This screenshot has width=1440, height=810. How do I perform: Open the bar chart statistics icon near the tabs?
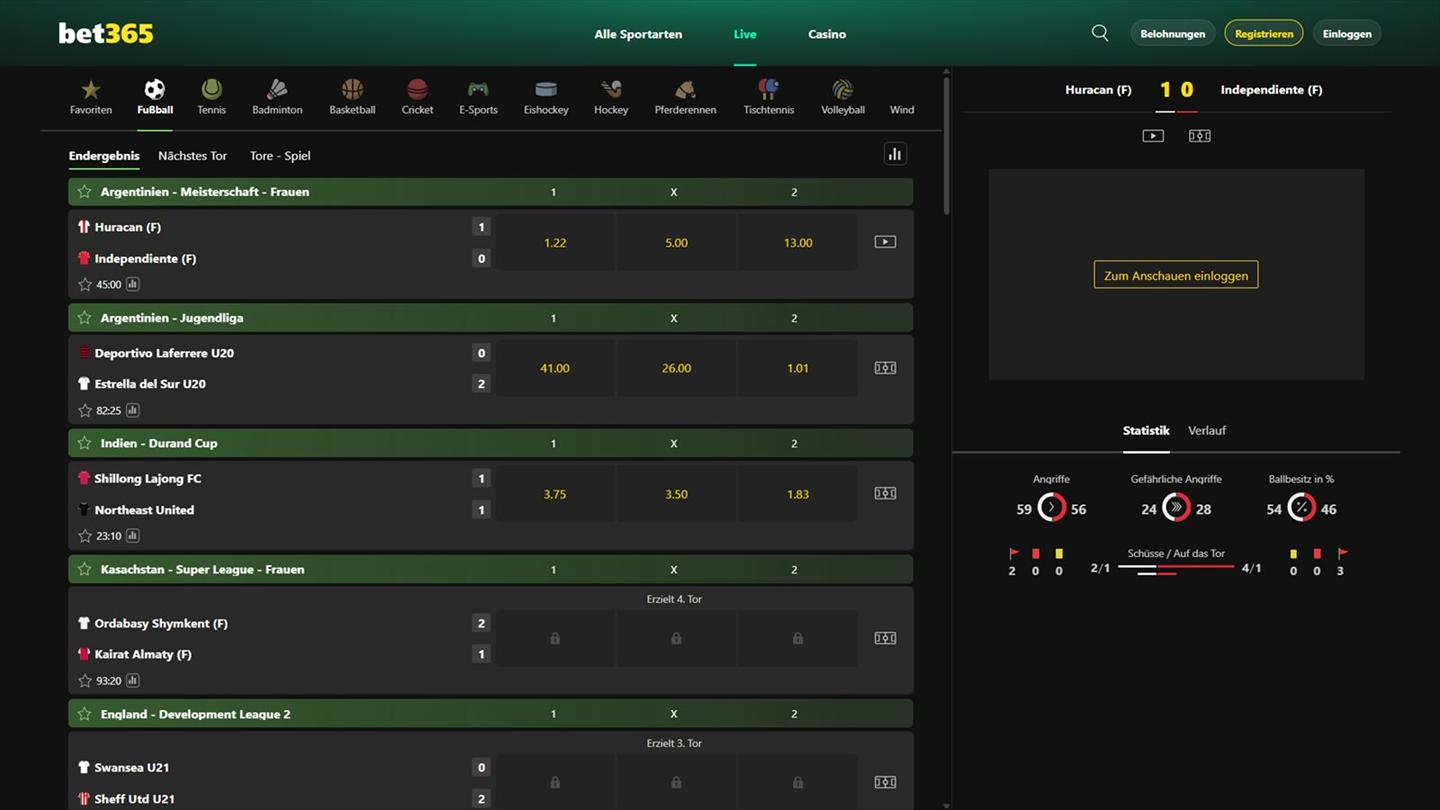click(x=895, y=154)
